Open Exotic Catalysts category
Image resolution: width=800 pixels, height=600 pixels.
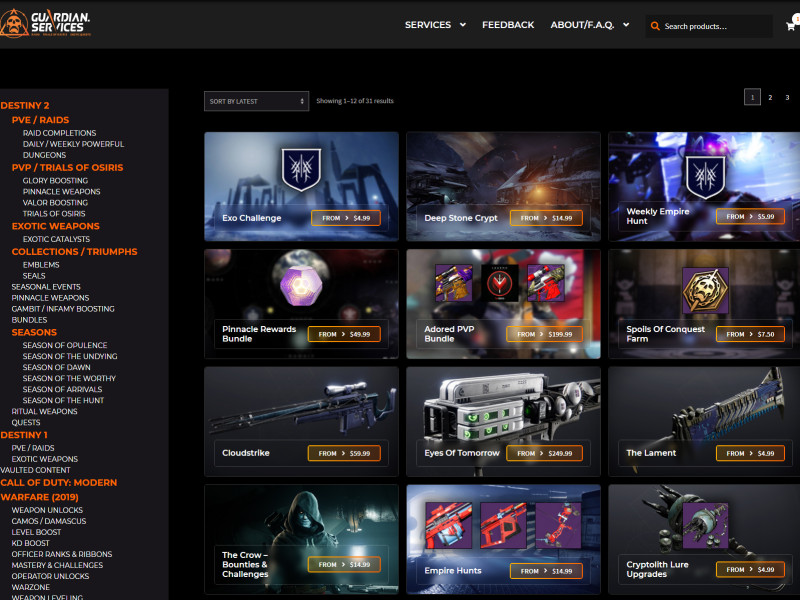[56, 239]
